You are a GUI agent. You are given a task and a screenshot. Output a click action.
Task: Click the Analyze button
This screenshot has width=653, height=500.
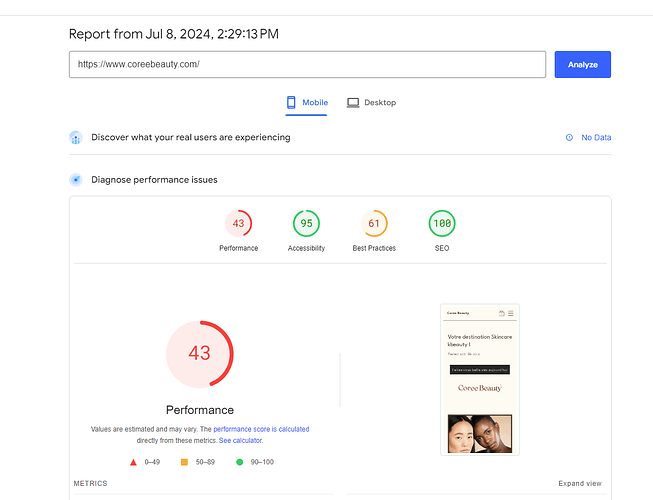582,64
